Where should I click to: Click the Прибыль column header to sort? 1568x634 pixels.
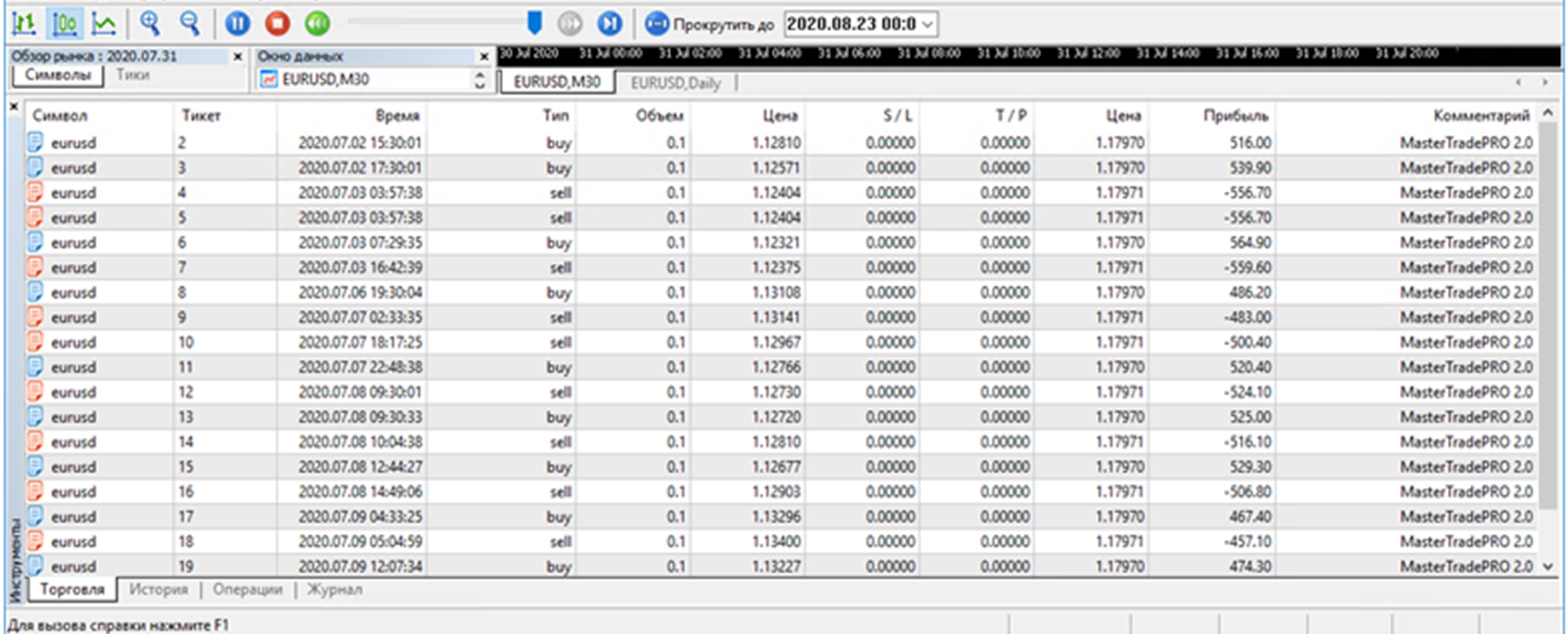[x=1235, y=116]
